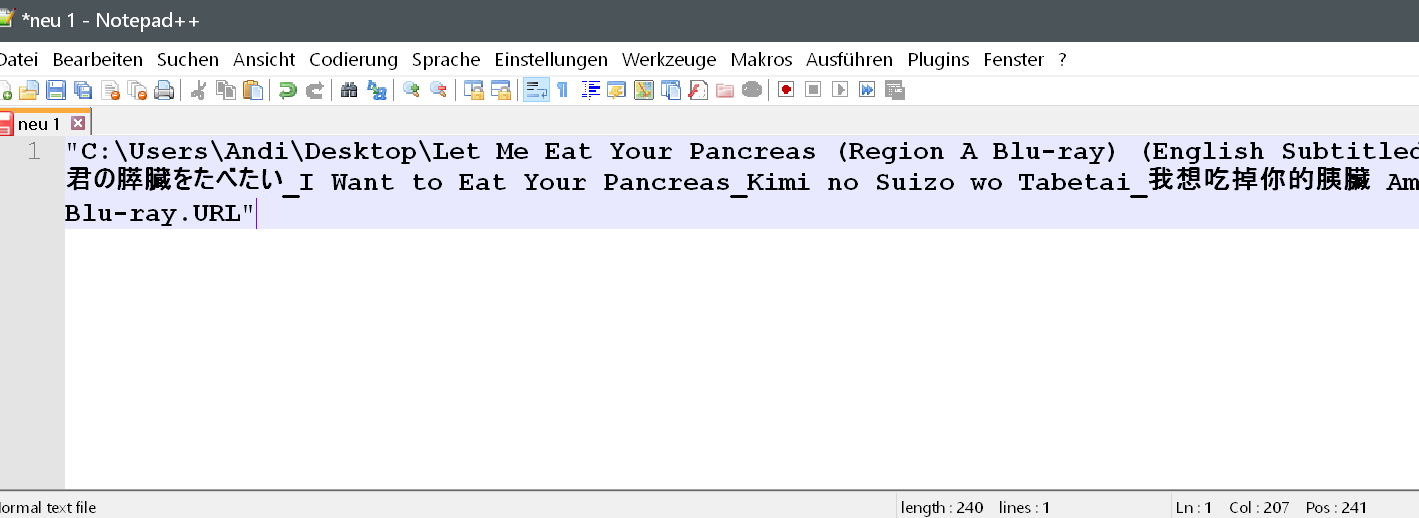Run macro multiple times icon
Image resolution: width=1419 pixels, height=518 pixels.
coord(867,90)
